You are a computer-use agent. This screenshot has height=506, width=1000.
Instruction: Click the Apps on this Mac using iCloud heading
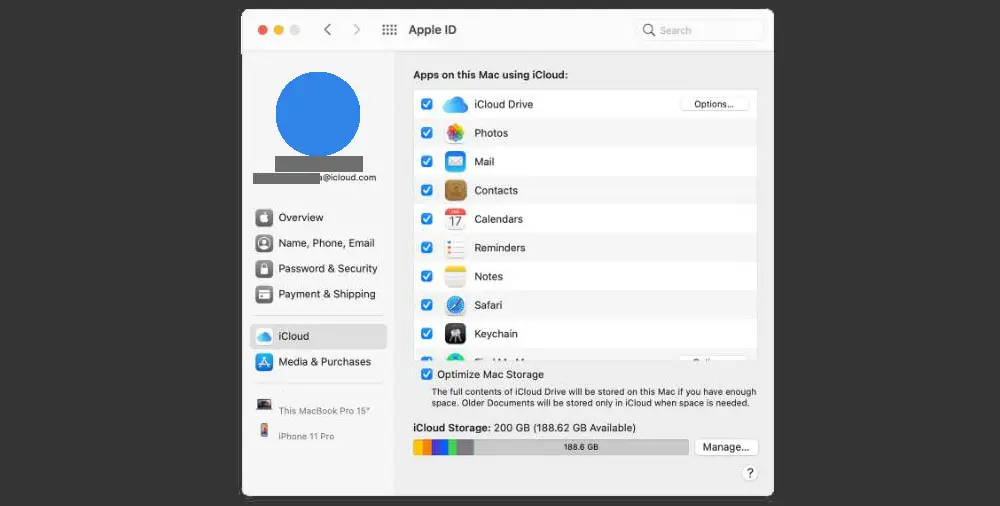(x=490, y=75)
